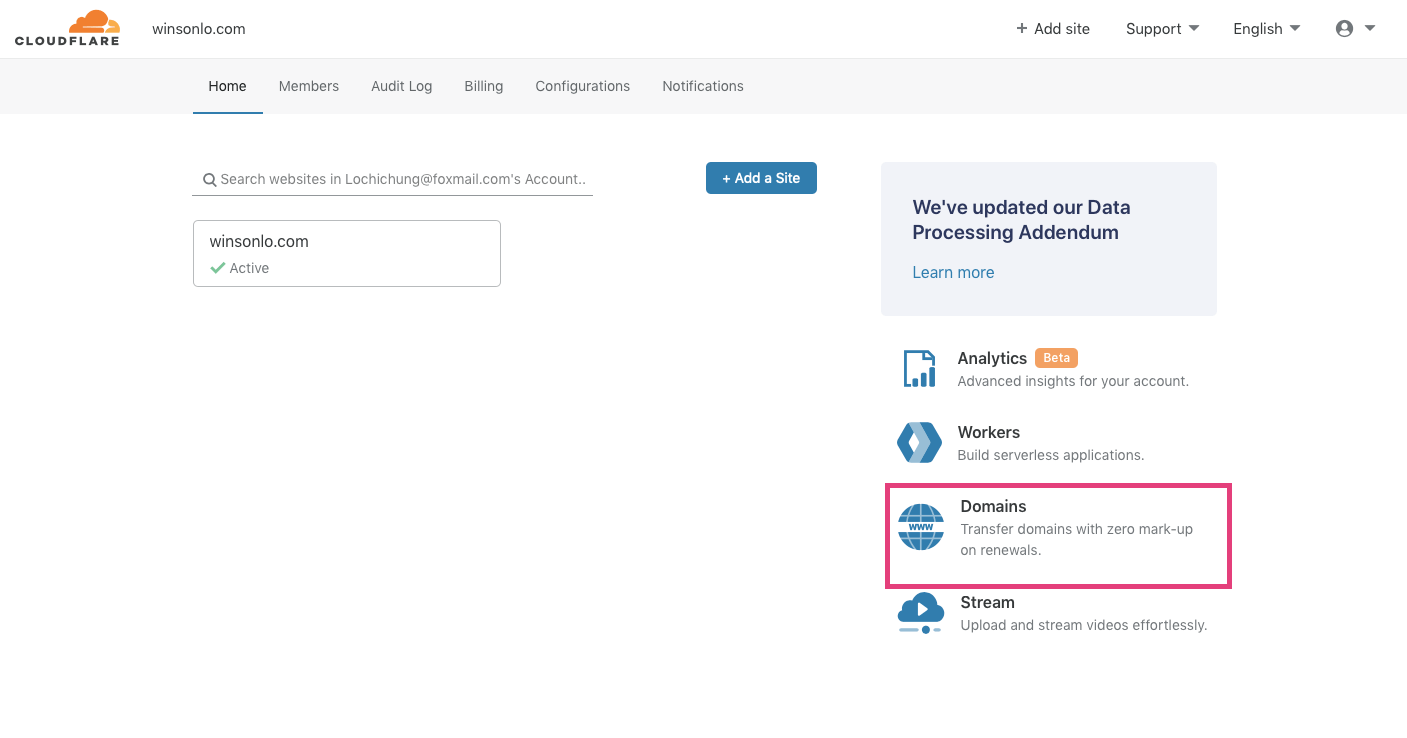1407x738 pixels.
Task: Open the Configurations tab
Action: [583, 86]
